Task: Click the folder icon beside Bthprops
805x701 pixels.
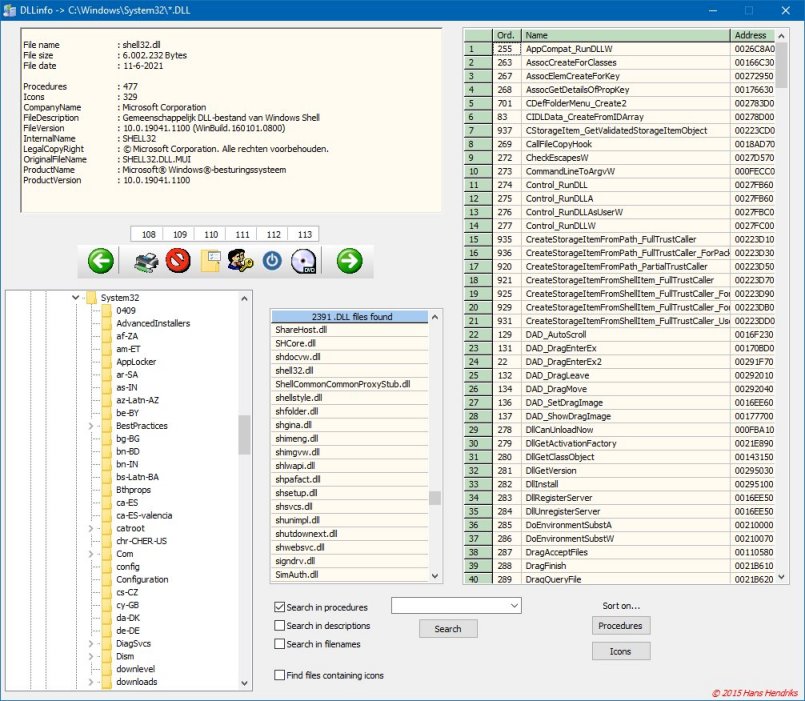Action: 107,490
